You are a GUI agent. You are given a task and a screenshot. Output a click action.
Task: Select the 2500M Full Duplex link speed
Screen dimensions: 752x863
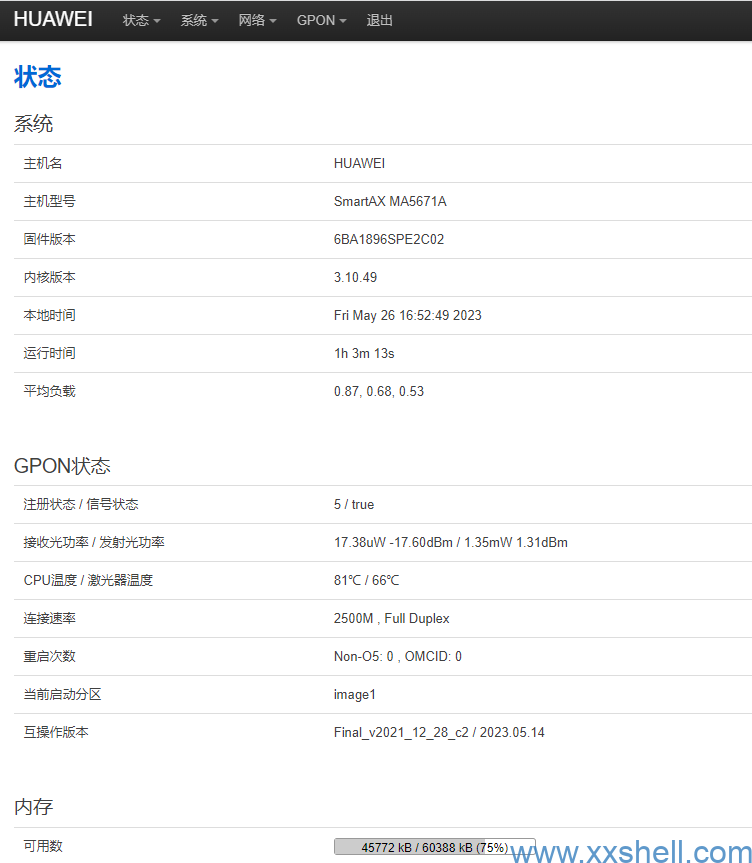pos(391,618)
